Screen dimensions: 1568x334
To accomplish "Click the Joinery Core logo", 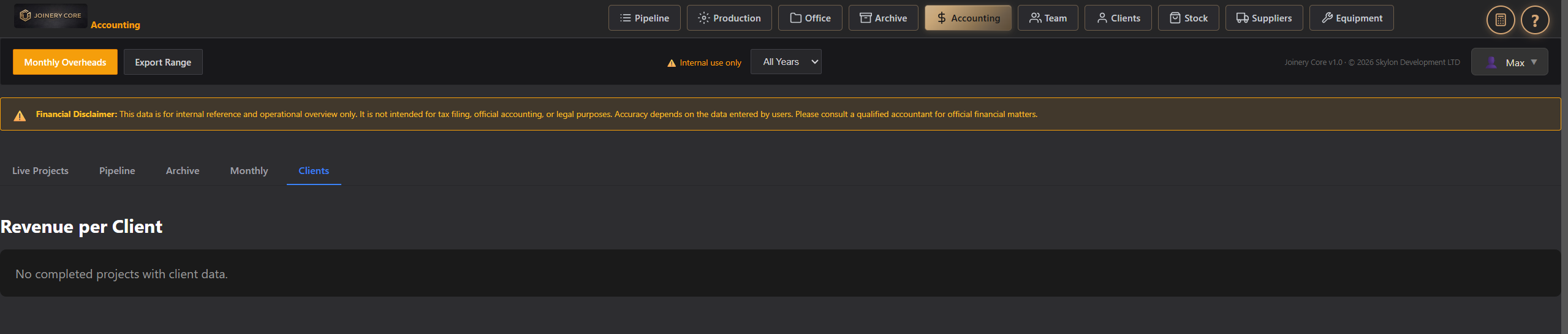I will tap(51, 16).
